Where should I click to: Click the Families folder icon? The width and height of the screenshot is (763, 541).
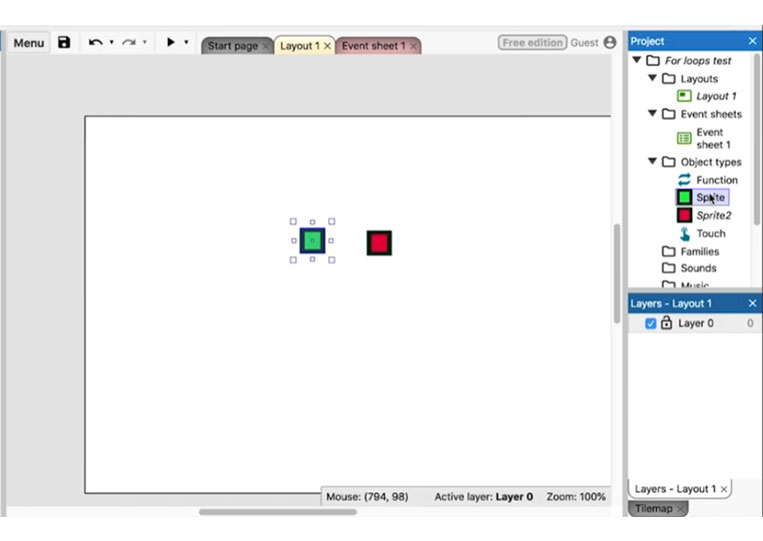(669, 251)
